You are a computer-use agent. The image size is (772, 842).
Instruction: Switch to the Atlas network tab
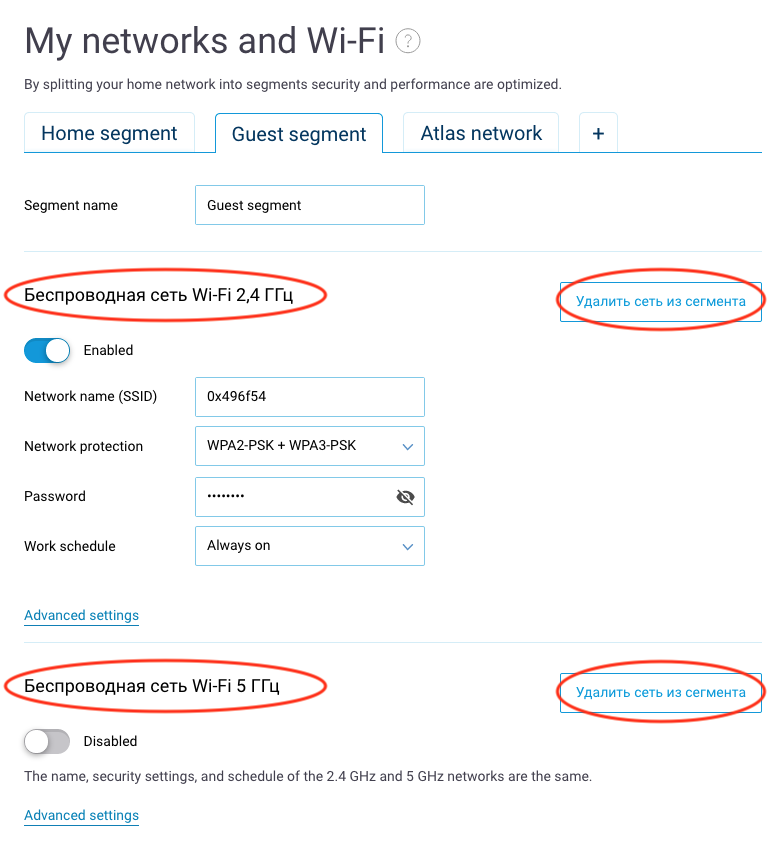point(481,133)
